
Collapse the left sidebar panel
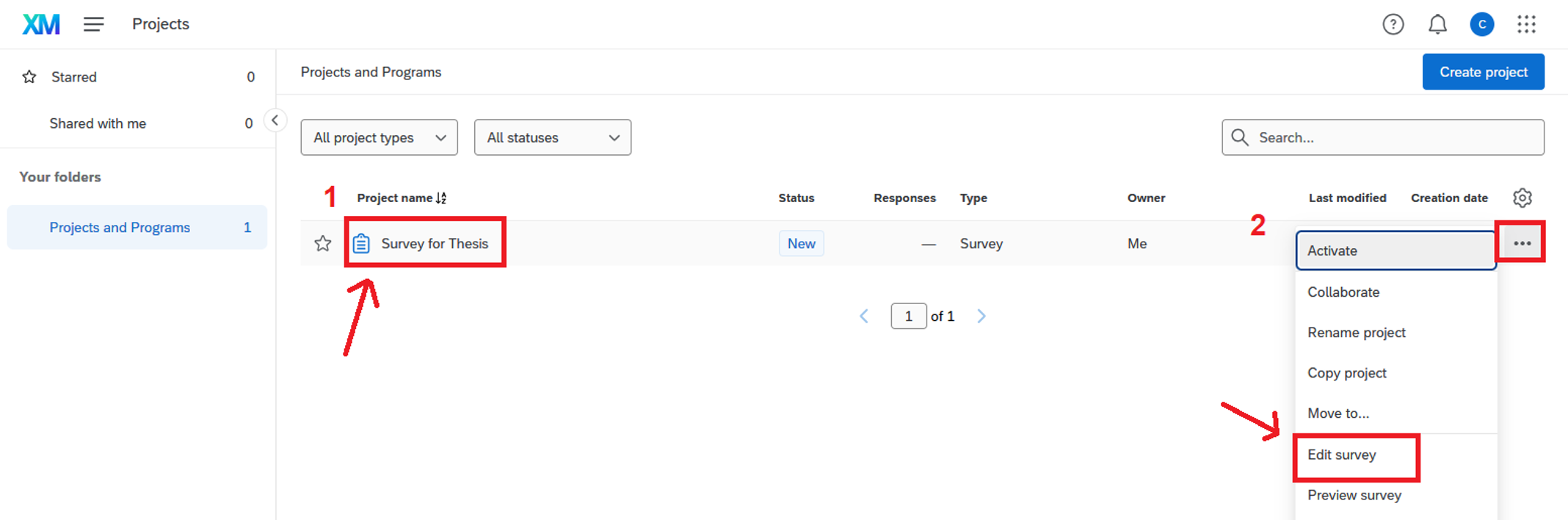point(275,120)
